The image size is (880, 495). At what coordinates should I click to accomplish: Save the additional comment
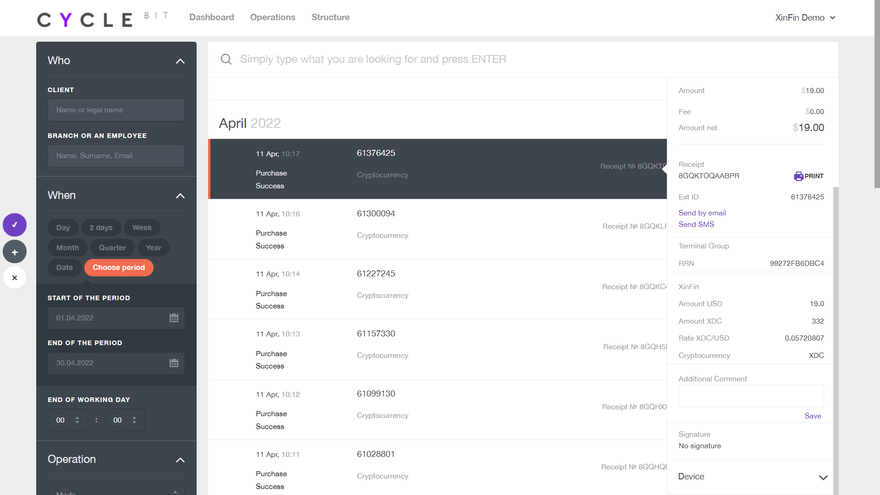pyautogui.click(x=813, y=416)
